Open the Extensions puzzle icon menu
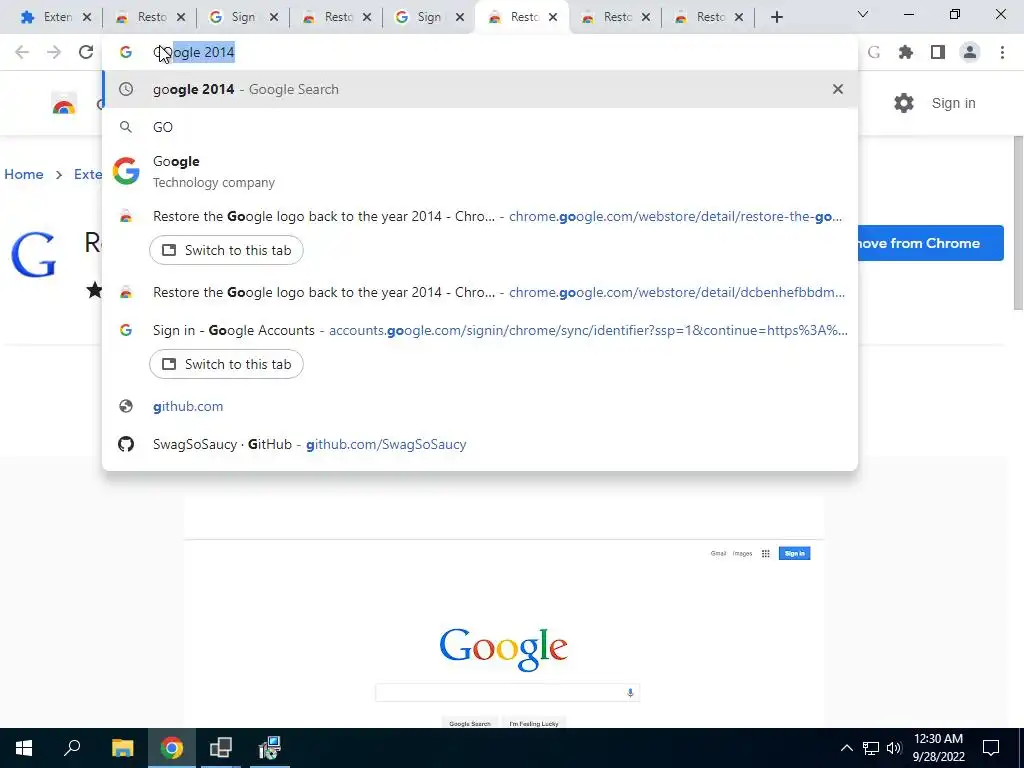Viewport: 1024px width, 768px height. [906, 52]
